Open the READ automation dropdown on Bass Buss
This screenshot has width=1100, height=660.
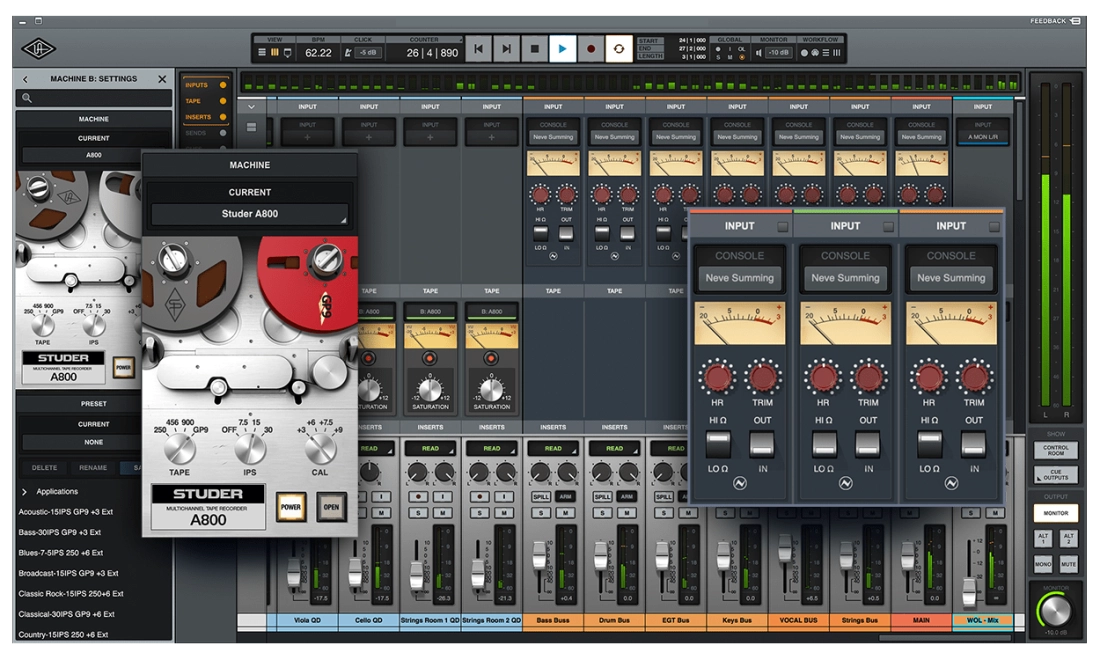pos(553,449)
